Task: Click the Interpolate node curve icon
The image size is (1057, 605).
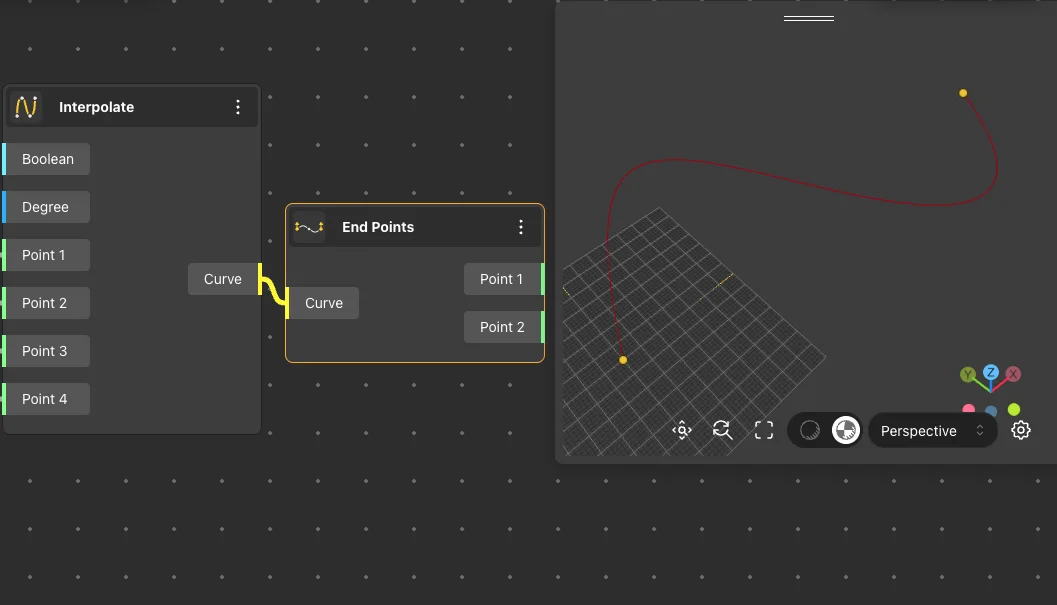Action: click(26, 107)
